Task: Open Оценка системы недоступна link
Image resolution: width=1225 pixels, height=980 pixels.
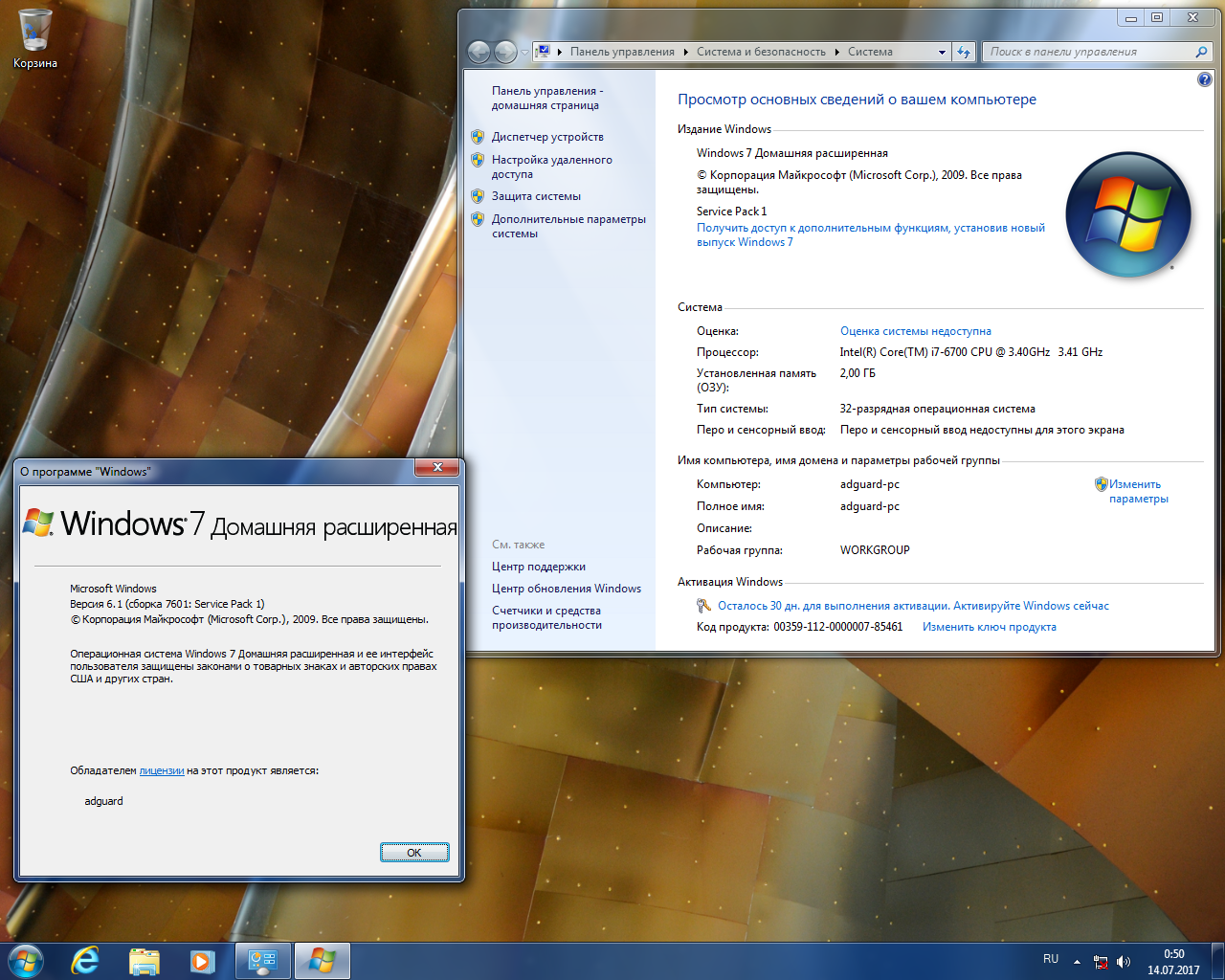Action: tap(916, 331)
